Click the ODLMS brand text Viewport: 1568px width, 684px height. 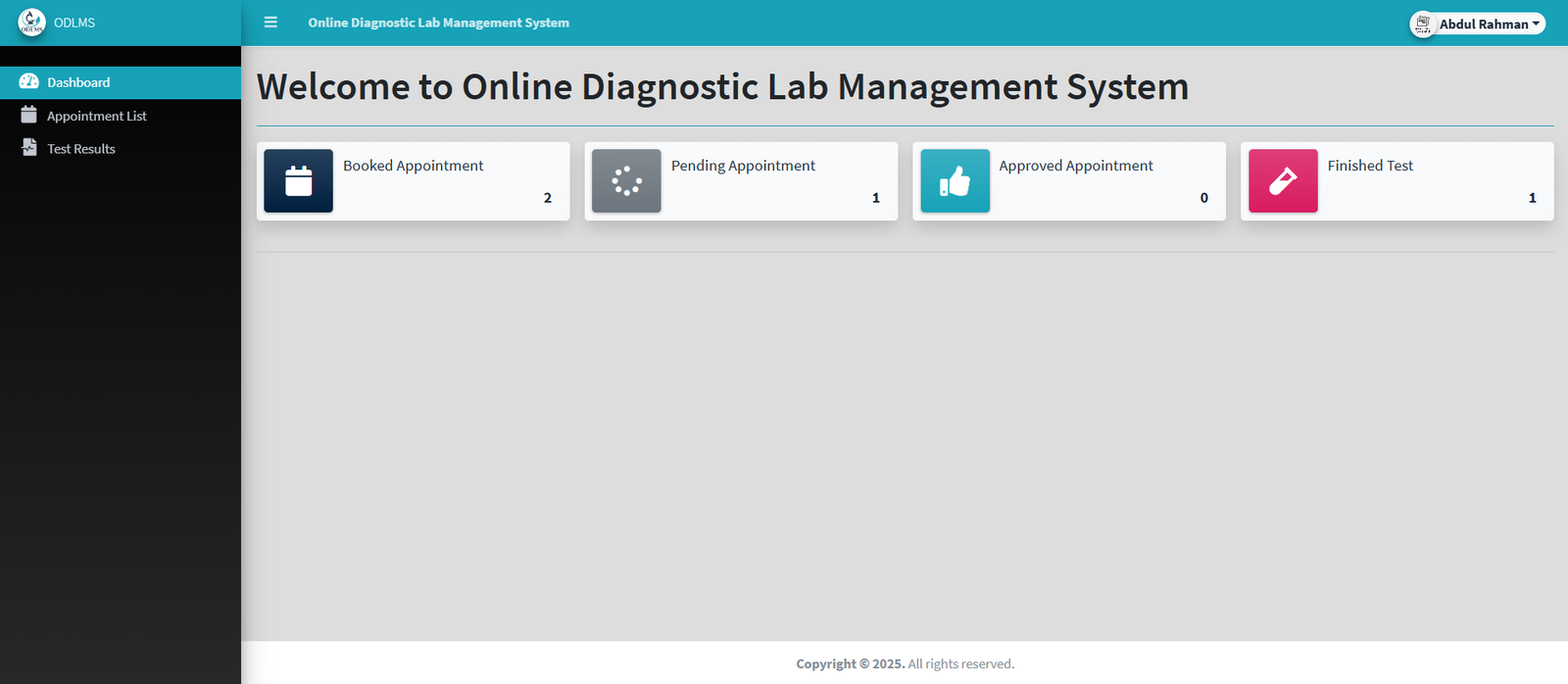click(x=74, y=23)
